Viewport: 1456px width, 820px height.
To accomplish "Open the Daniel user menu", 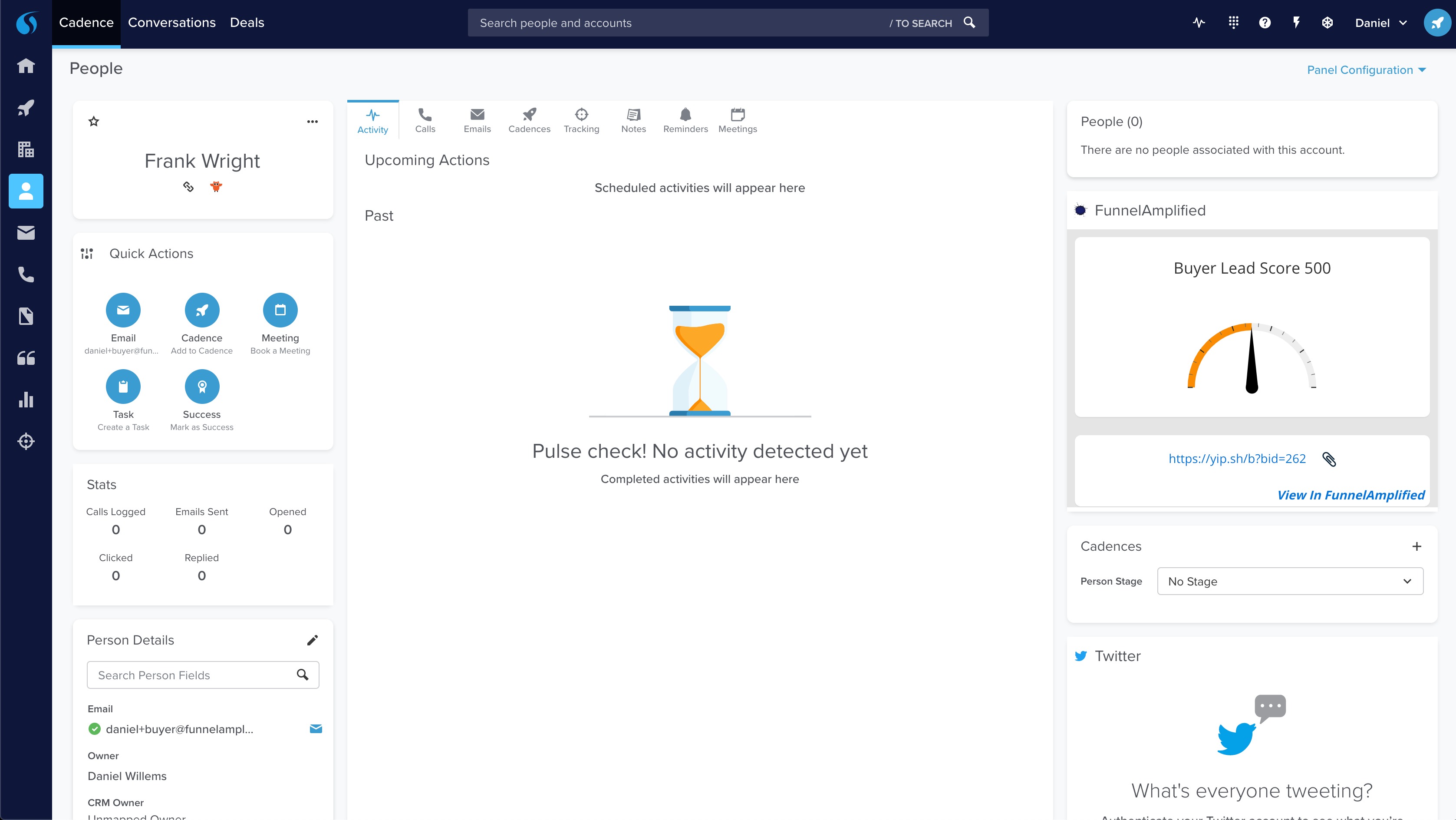I will tap(1380, 23).
